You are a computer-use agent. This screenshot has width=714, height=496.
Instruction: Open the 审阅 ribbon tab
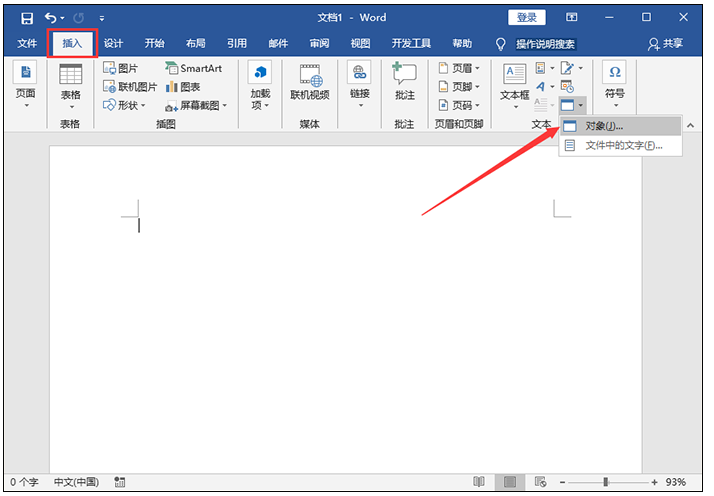tap(319, 43)
